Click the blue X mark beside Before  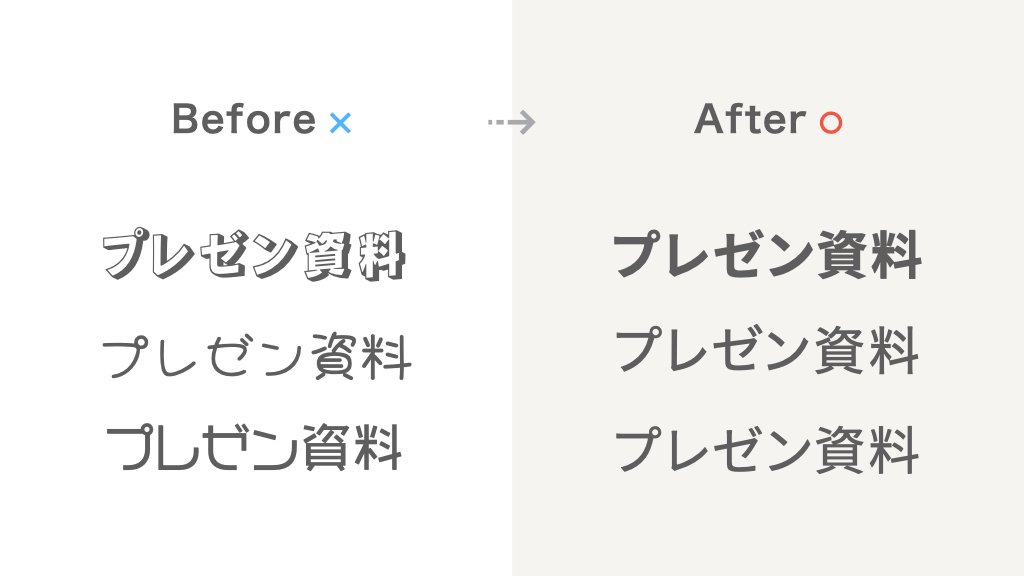click(340, 123)
